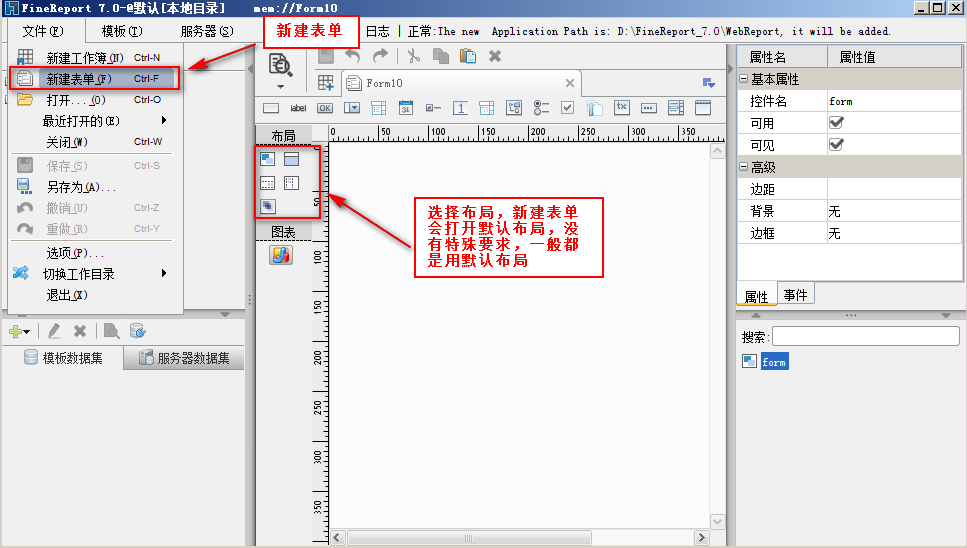Select the number field widget icon
The width and height of the screenshot is (967, 548).
[x=459, y=108]
